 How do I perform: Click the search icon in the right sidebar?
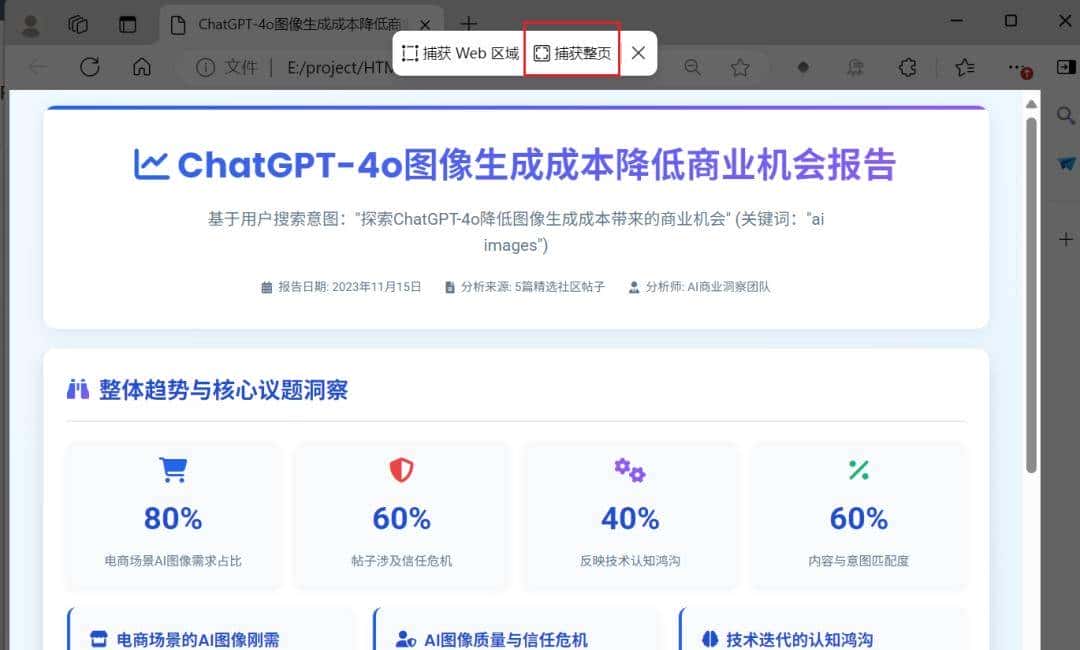1065,116
